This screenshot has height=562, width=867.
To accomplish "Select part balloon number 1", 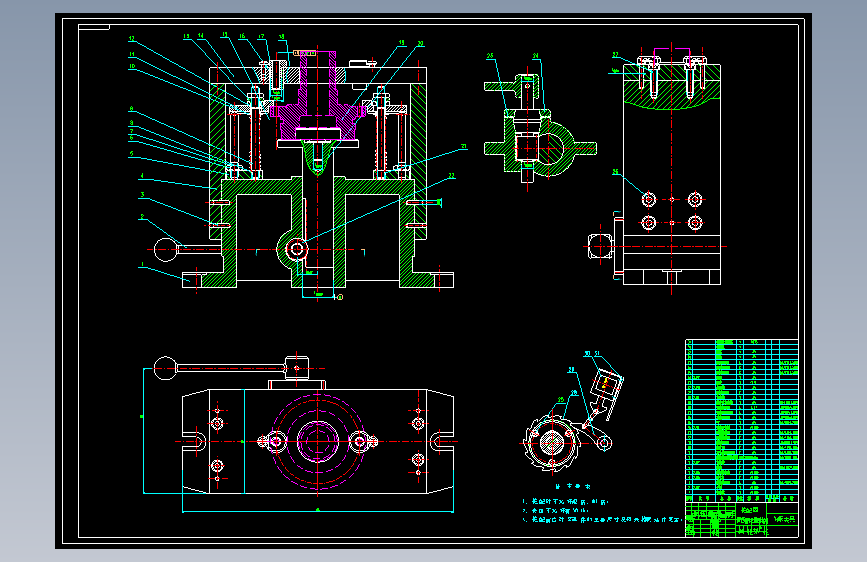I will pos(142,265).
